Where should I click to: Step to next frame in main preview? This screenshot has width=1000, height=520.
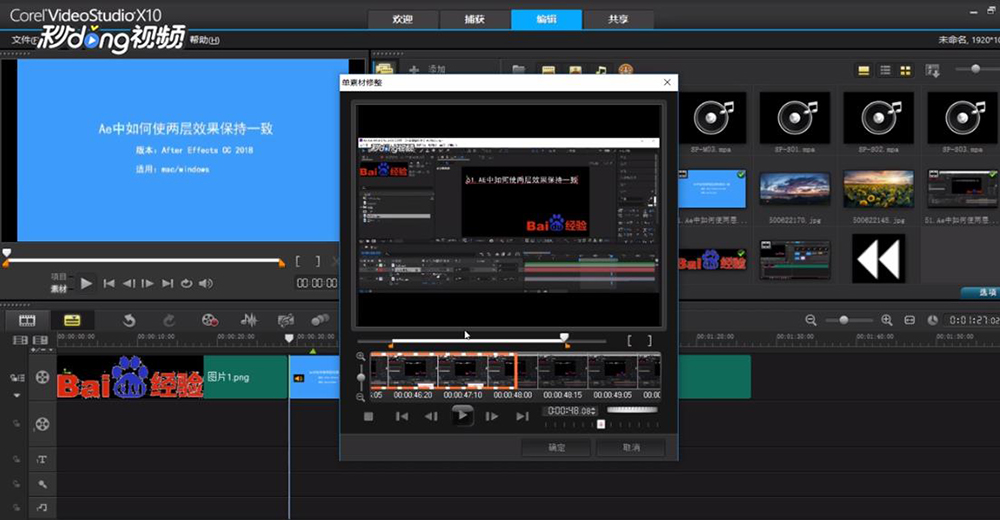pyautogui.click(x=148, y=283)
